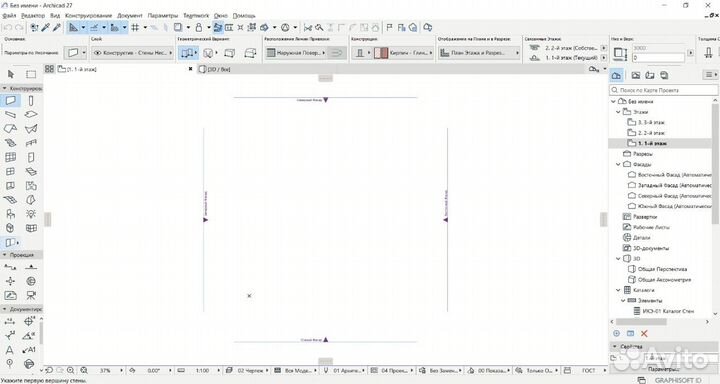The width and height of the screenshot is (720, 384).
Task: Select the Slab tool
Action: tap(31, 114)
